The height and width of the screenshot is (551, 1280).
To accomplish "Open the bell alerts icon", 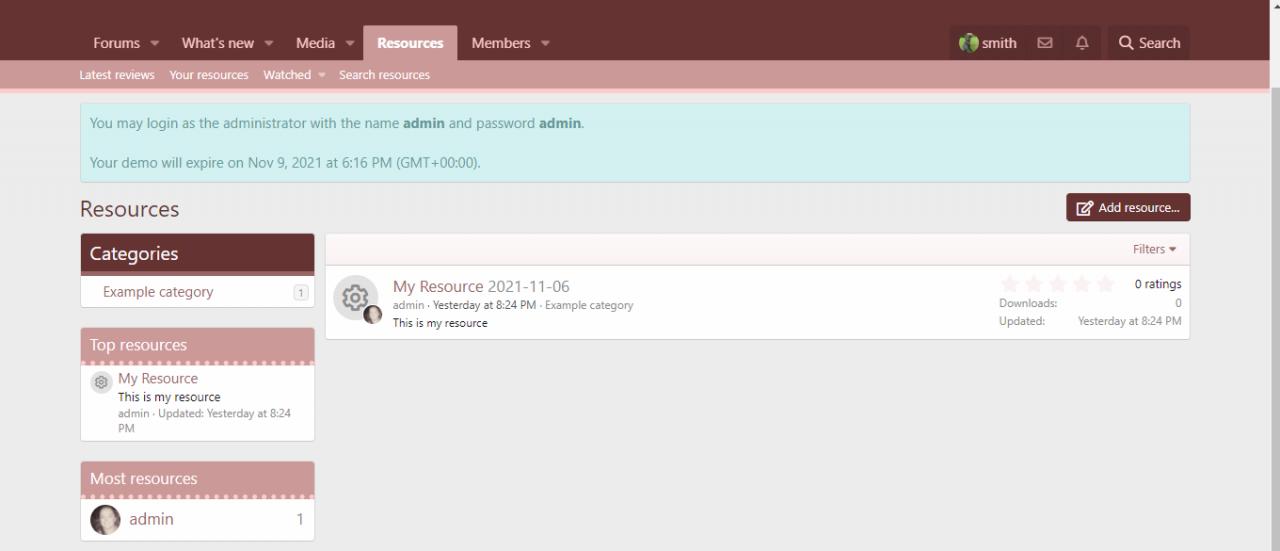I will click(x=1082, y=43).
